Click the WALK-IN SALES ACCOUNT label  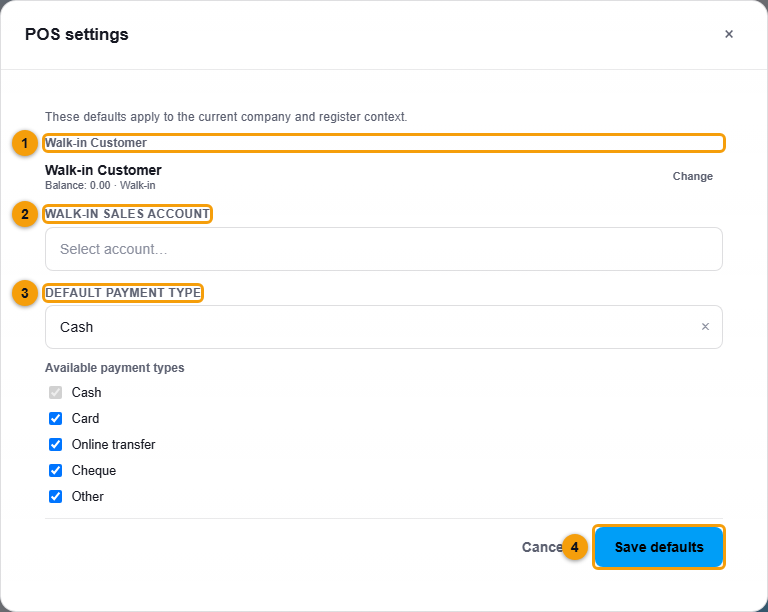click(127, 214)
